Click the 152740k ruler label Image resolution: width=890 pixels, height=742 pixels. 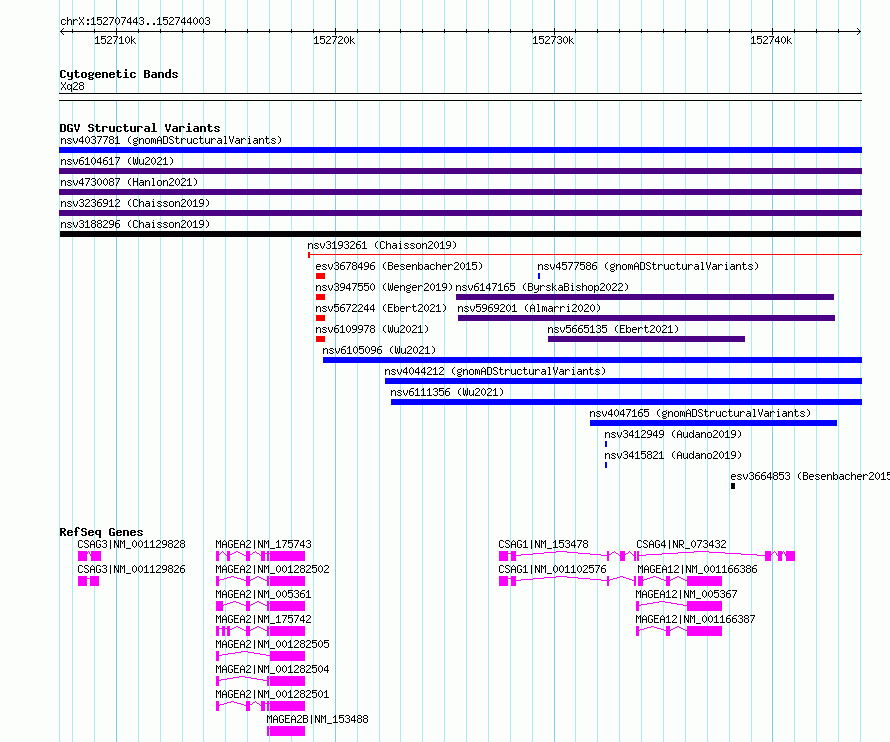pyautogui.click(x=771, y=40)
